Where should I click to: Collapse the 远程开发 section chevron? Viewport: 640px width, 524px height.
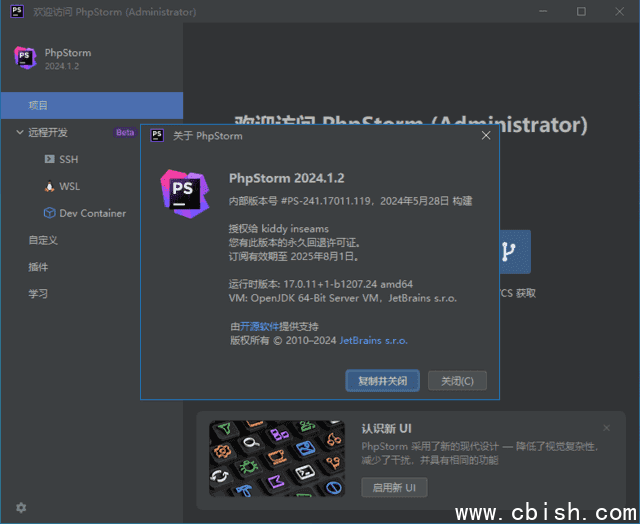(x=19, y=132)
